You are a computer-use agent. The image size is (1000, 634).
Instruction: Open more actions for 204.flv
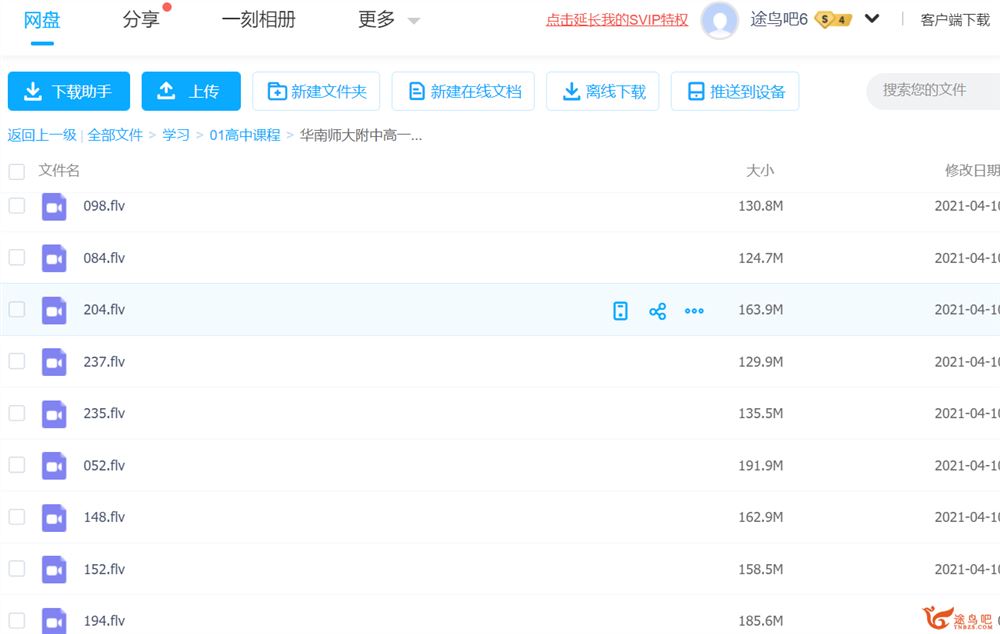pyautogui.click(x=694, y=311)
